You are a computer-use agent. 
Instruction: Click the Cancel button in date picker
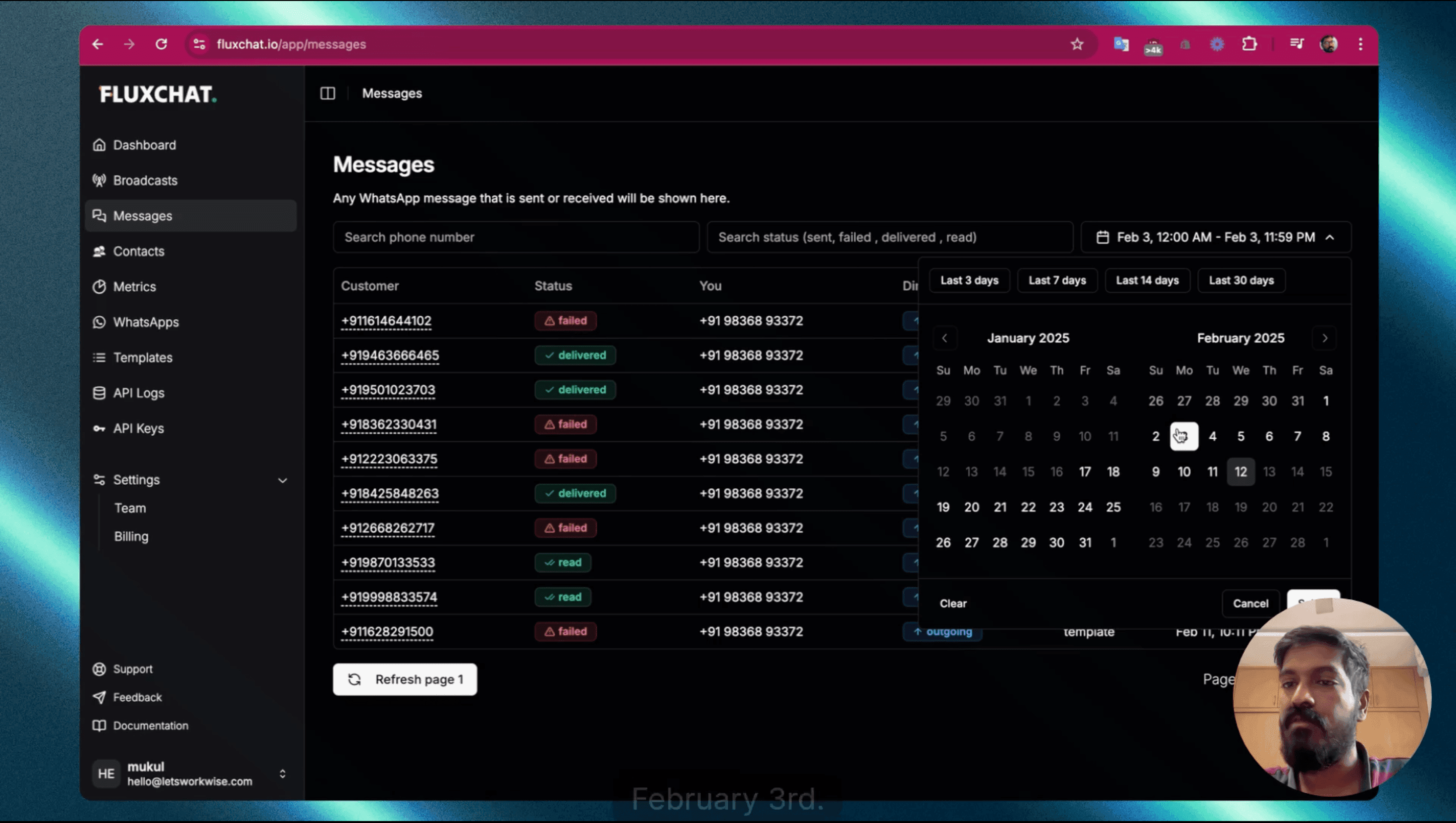tap(1250, 603)
